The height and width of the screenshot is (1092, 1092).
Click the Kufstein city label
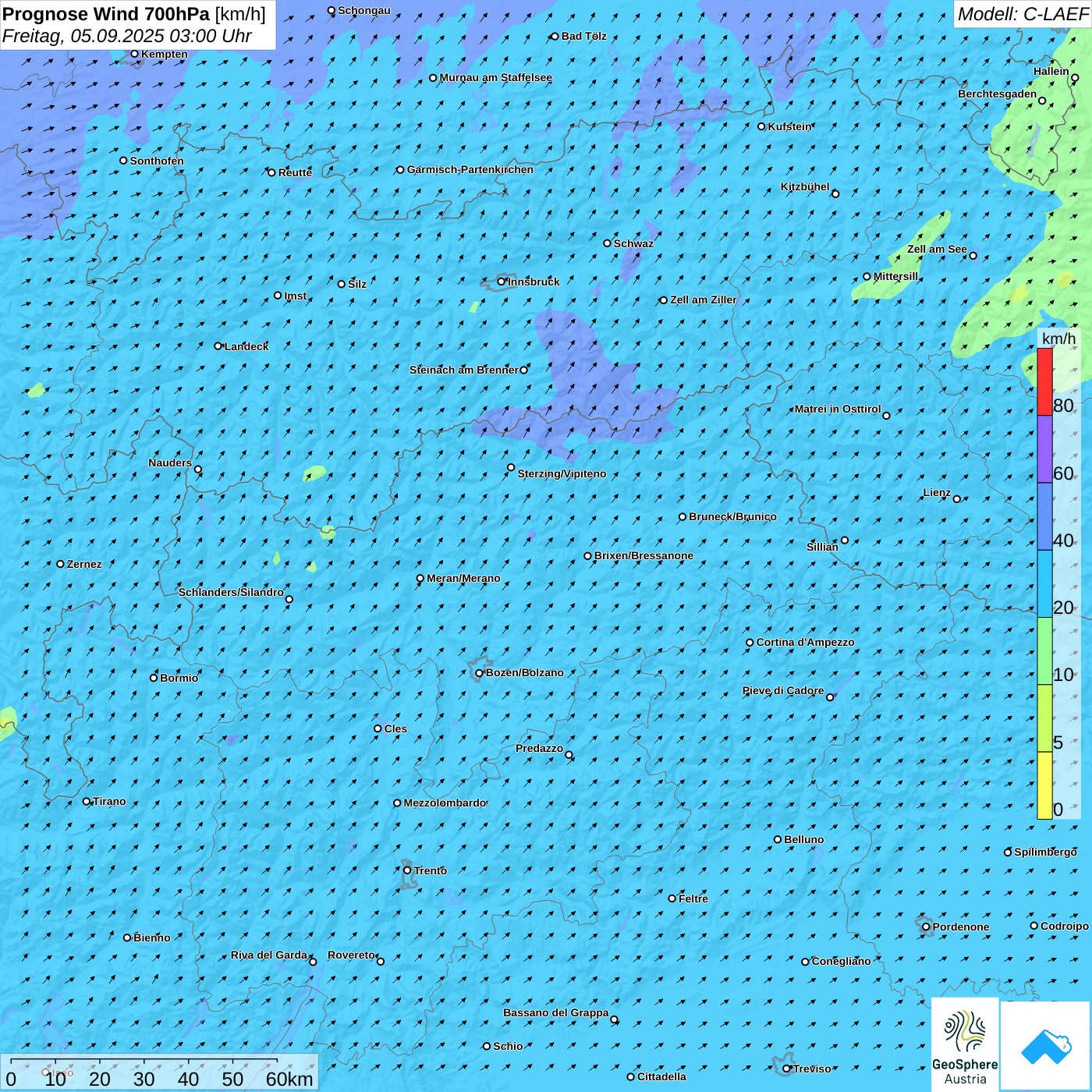tap(790, 126)
